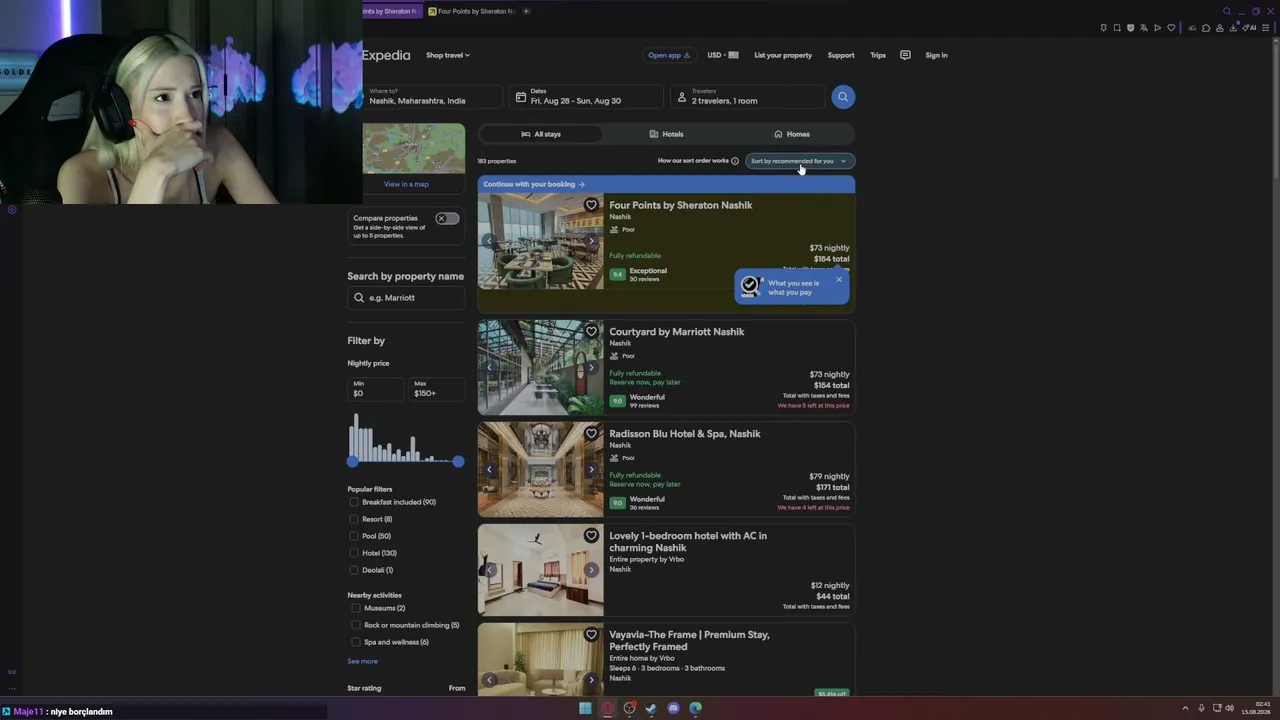Image resolution: width=1280 pixels, height=720 pixels.
Task: Enable Spa and wellness checkbox
Action: [x=355, y=642]
